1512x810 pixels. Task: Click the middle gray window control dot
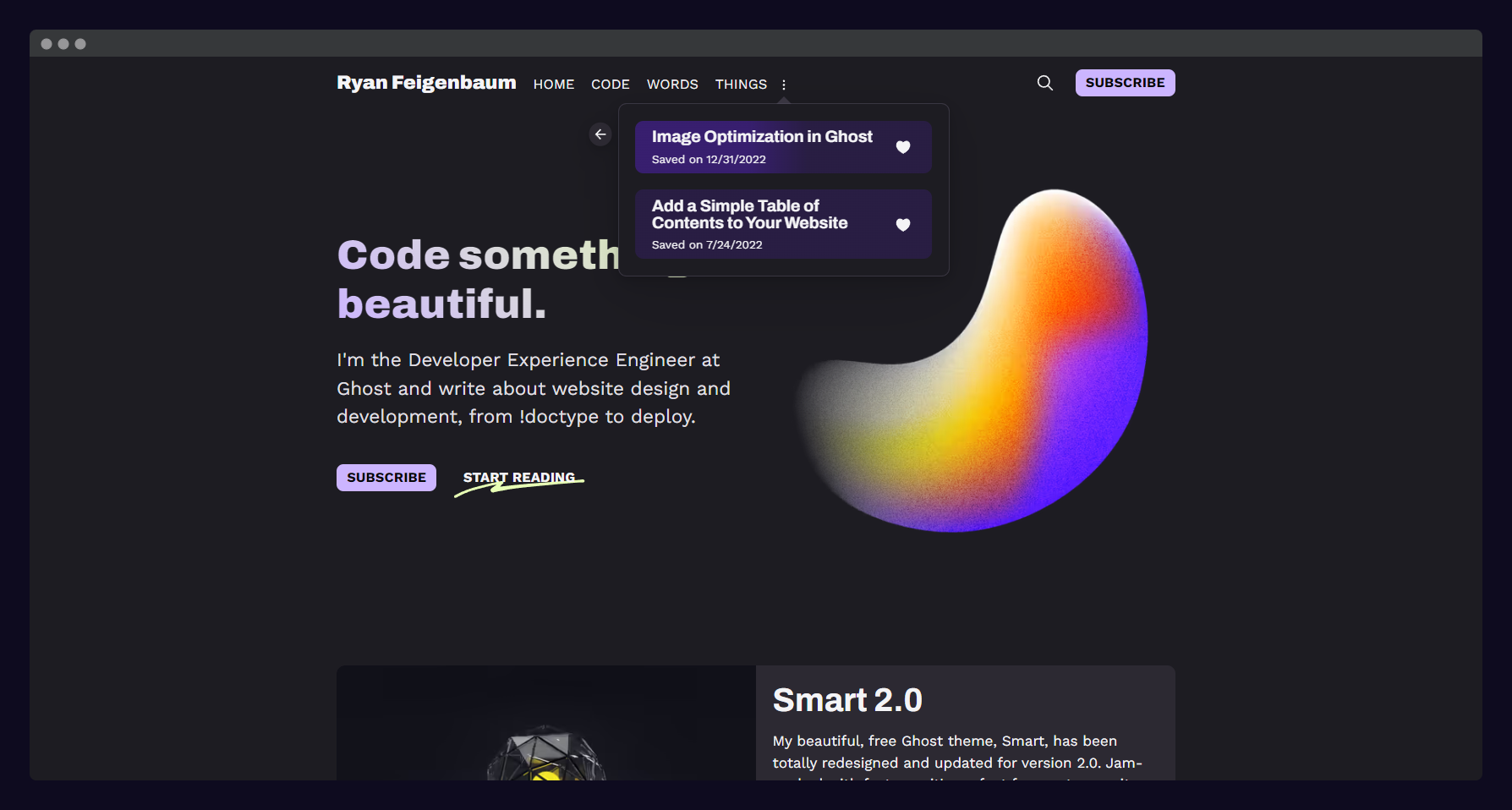63,44
